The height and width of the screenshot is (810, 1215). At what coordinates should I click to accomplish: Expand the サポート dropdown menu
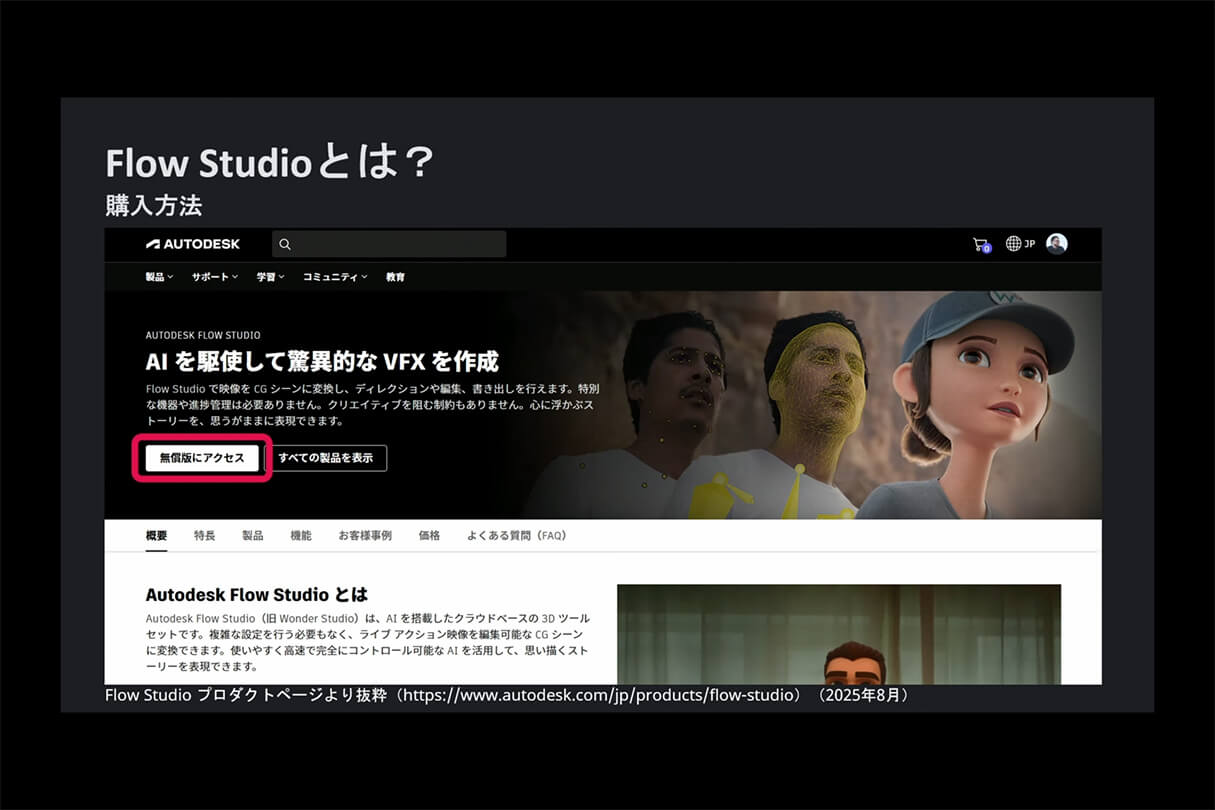(212, 276)
